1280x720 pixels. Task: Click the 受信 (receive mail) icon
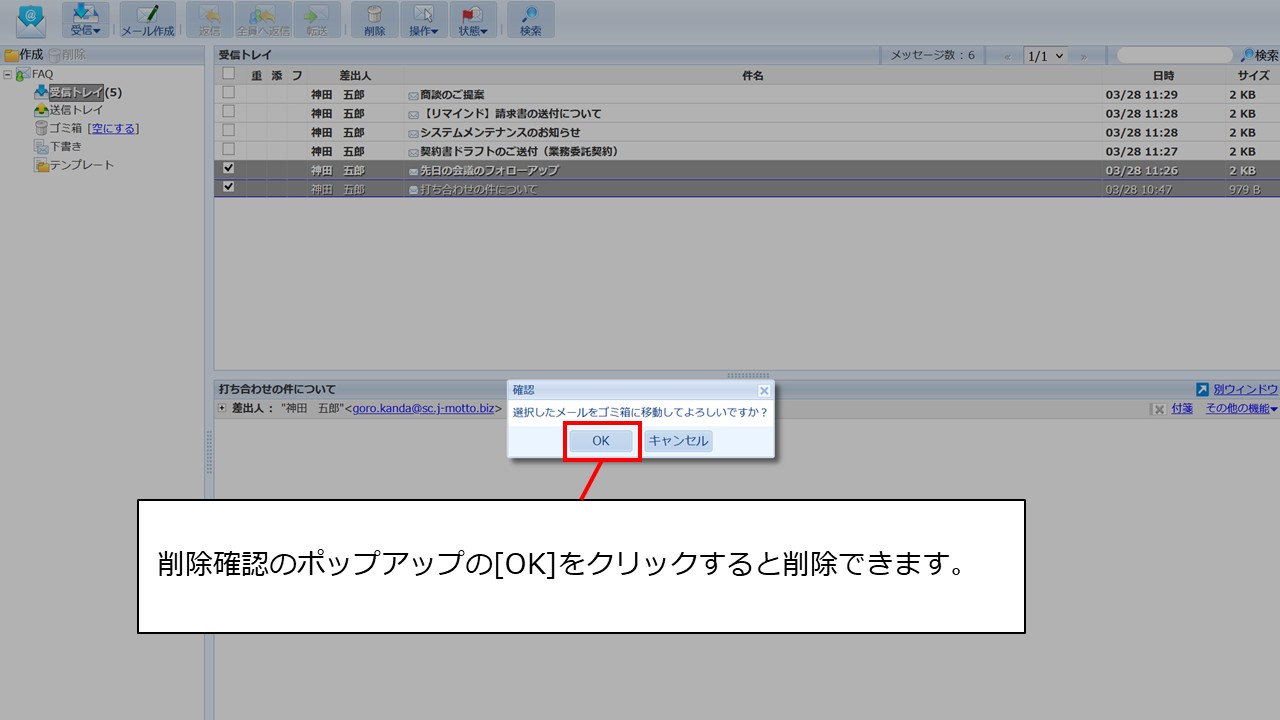coord(84,19)
